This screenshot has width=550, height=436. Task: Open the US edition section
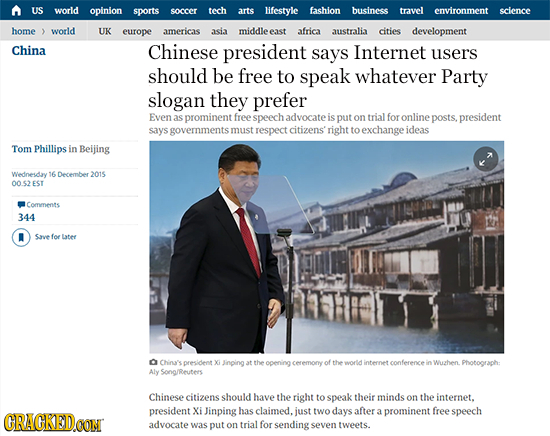tap(37, 11)
